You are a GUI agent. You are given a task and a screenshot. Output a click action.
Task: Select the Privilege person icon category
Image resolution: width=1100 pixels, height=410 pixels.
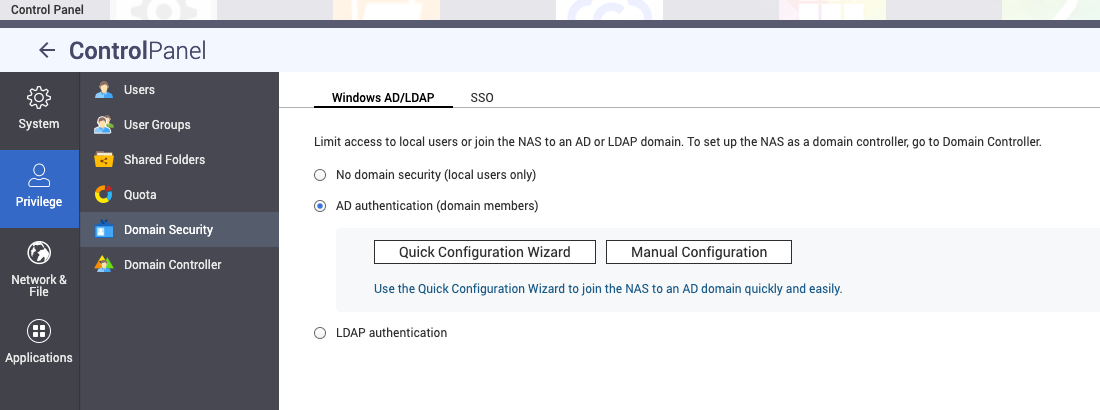click(x=39, y=176)
